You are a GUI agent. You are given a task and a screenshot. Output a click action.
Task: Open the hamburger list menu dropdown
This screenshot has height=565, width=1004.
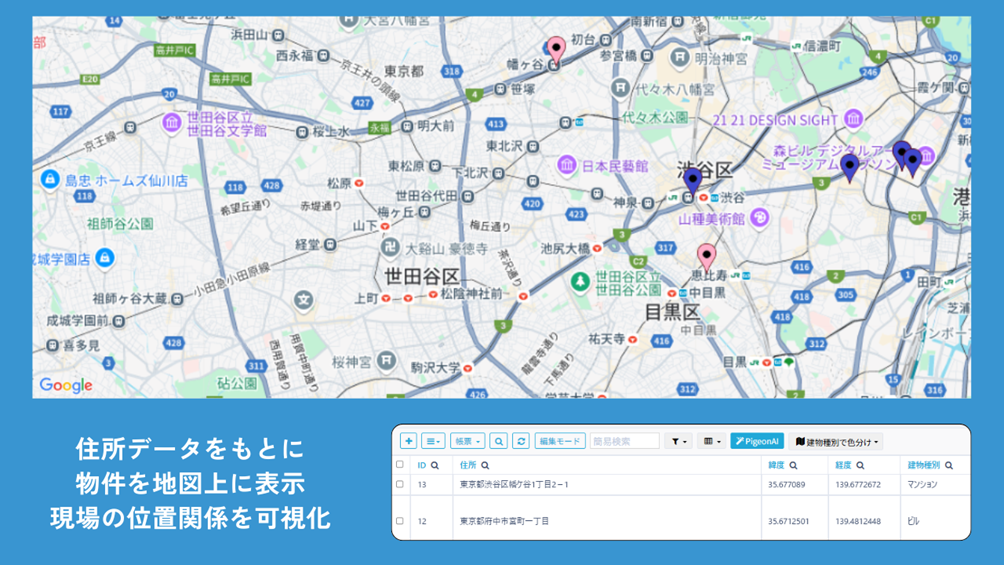pyautogui.click(x=433, y=441)
